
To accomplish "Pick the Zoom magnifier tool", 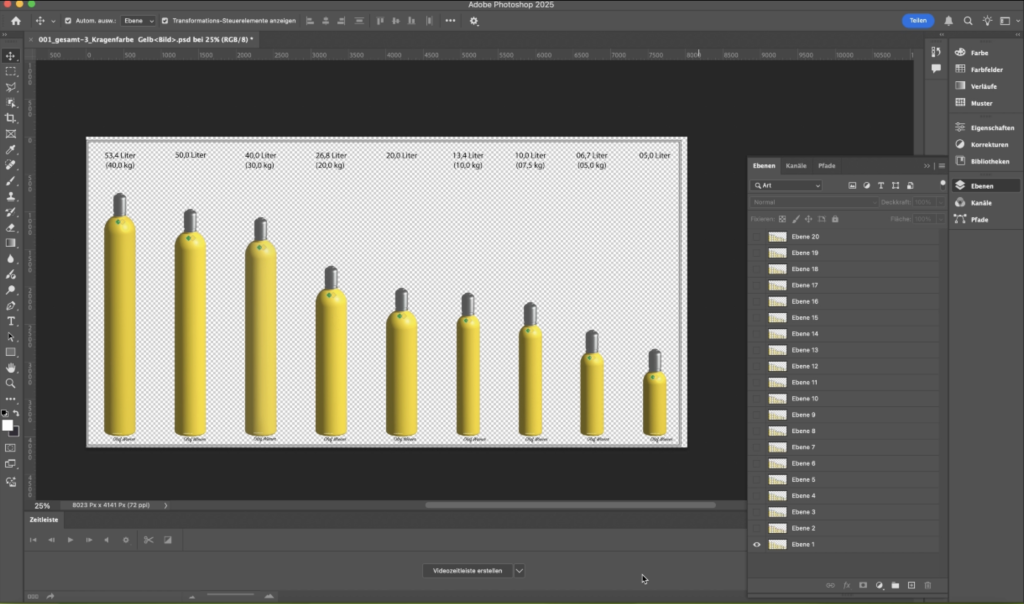I will [11, 383].
